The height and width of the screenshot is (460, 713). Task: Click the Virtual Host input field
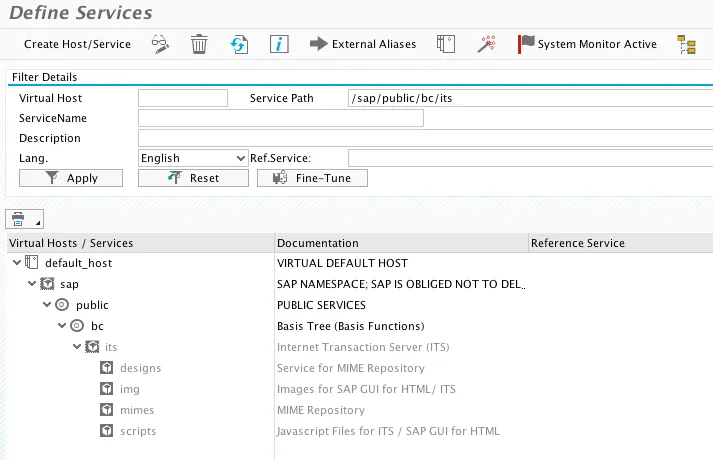point(182,98)
